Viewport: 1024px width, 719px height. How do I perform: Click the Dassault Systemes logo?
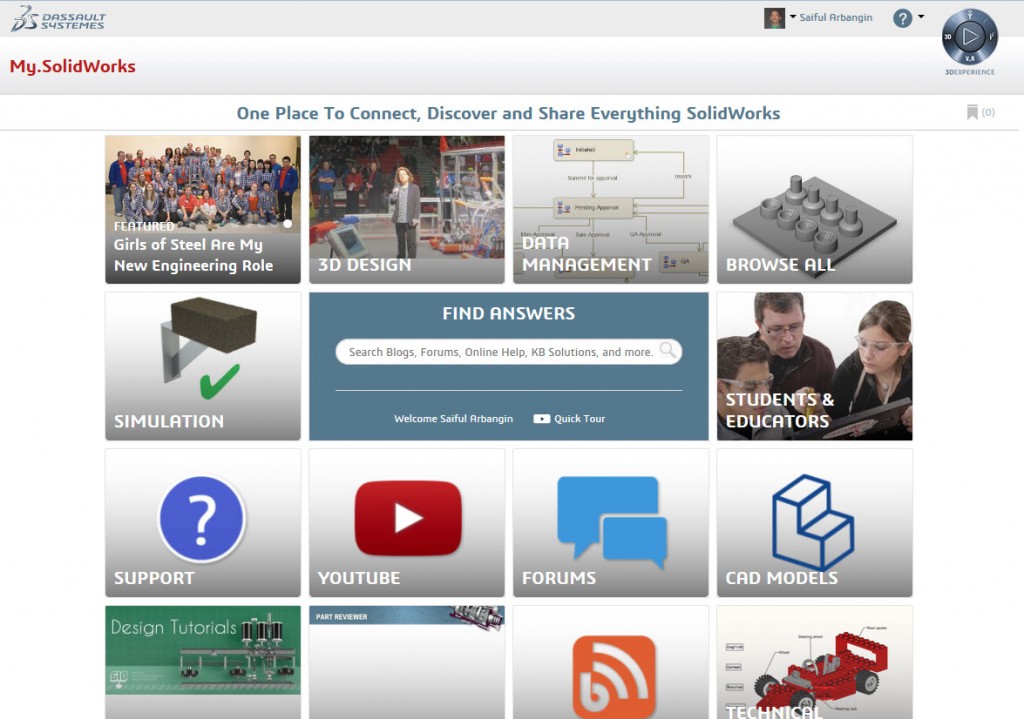click(58, 18)
